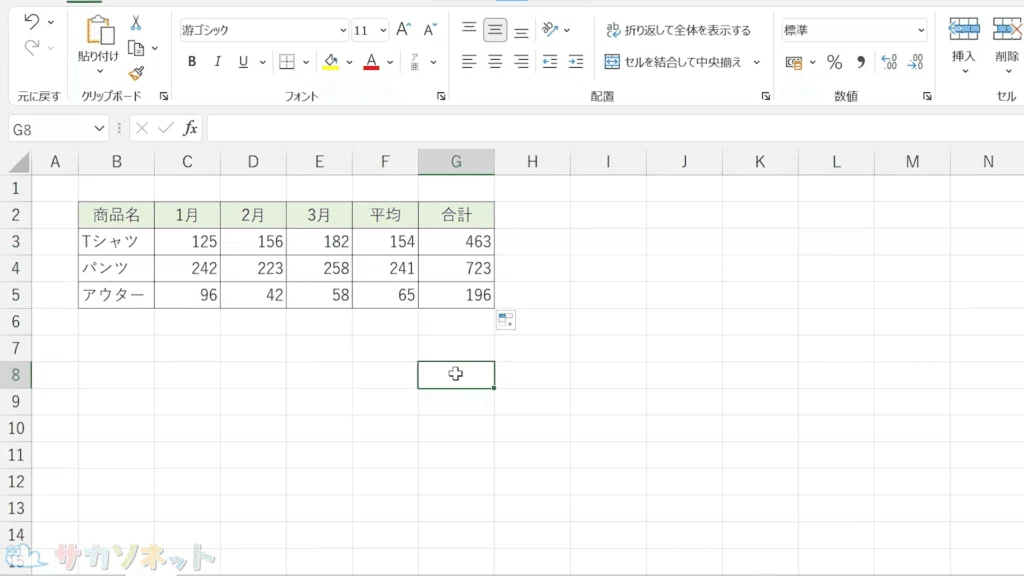Center text horizontally
Viewport: 1024px width, 576px height.
pyautogui.click(x=495, y=61)
